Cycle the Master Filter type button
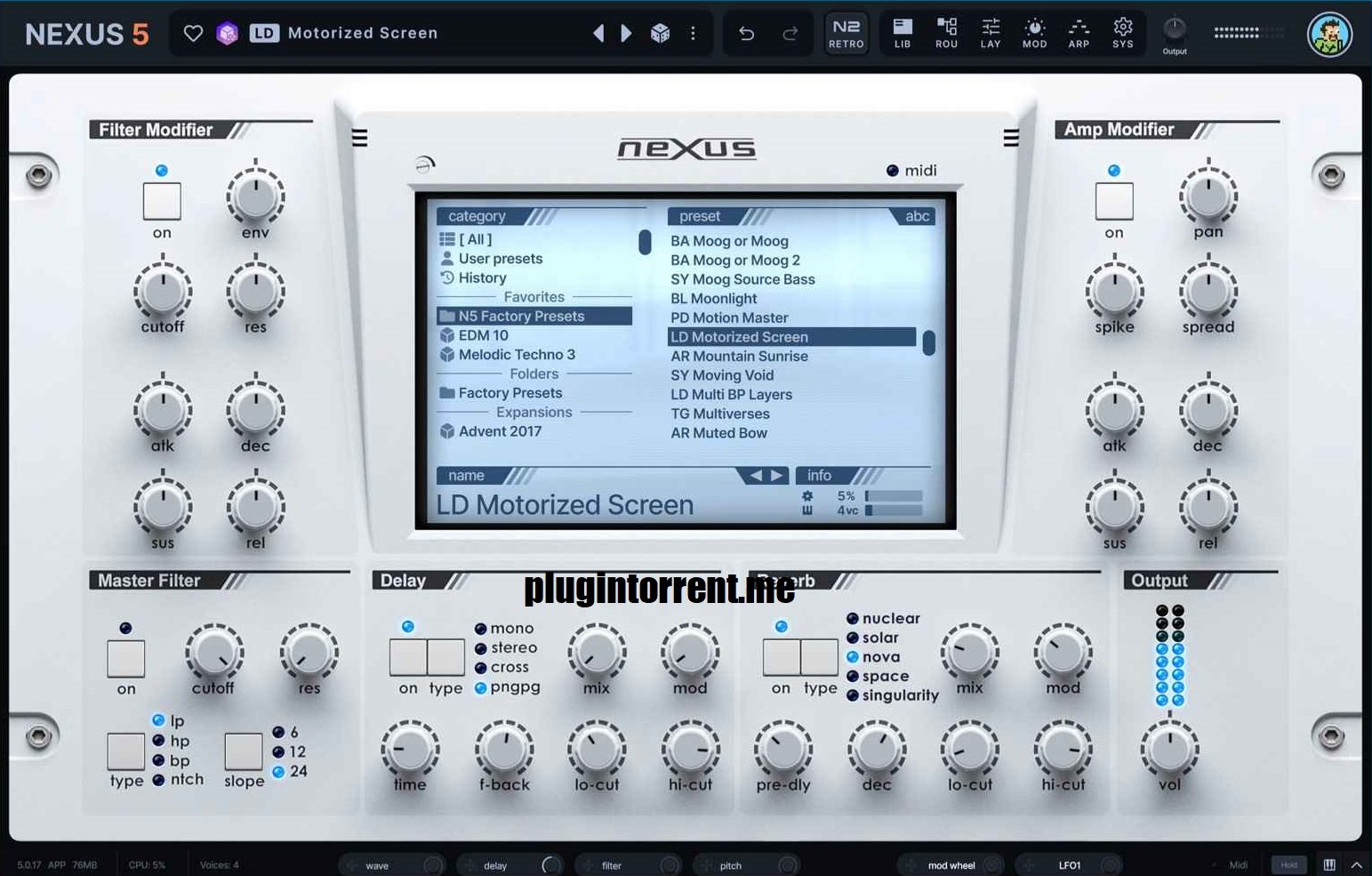Image resolution: width=1372 pixels, height=876 pixels. point(126,751)
